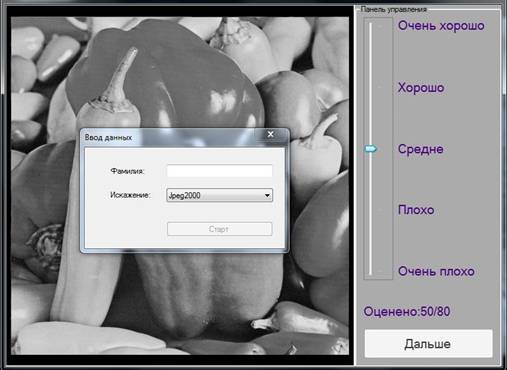Click the Хорошо rating label

[421, 88]
